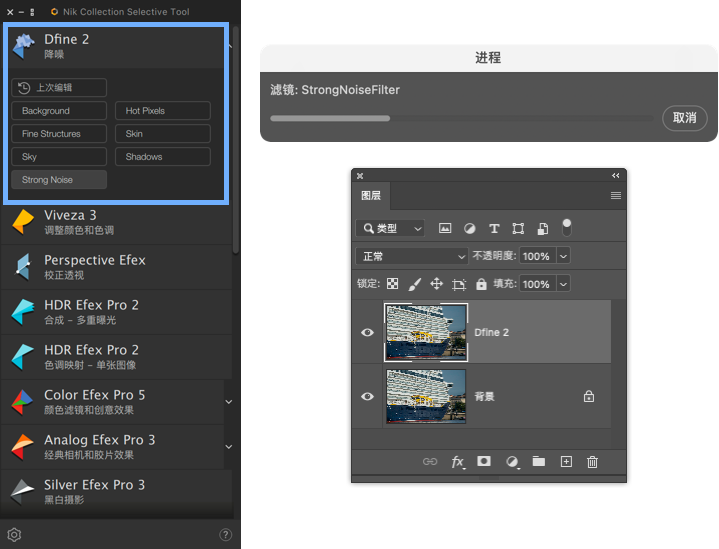Expand Color Efex Pro 5 presets
719x549 pixels.
[228, 402]
